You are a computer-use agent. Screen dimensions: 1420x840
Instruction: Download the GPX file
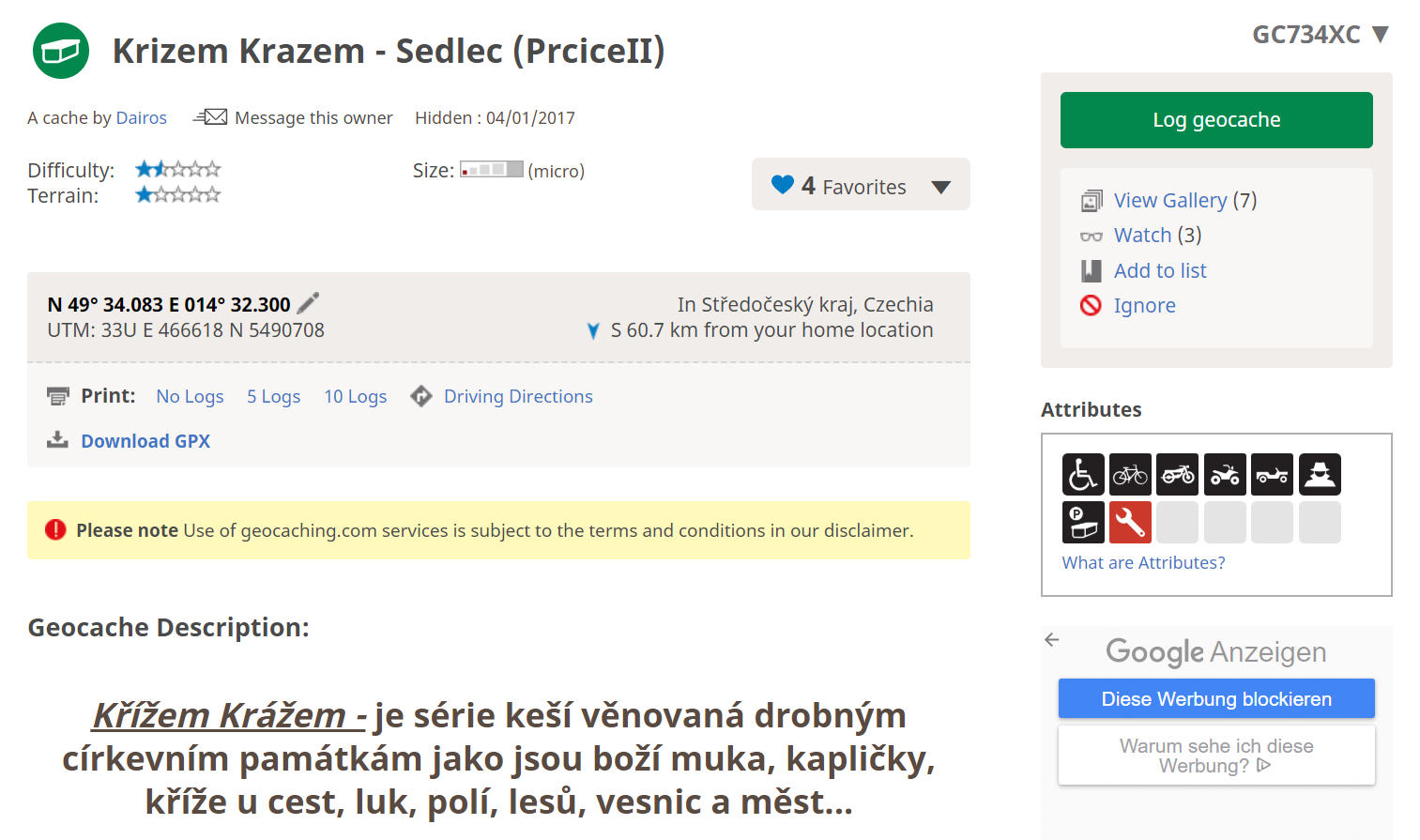pyautogui.click(x=145, y=441)
